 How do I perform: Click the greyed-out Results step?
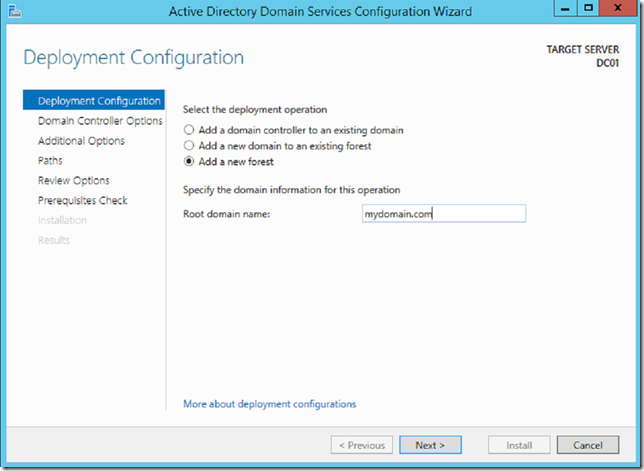[54, 240]
